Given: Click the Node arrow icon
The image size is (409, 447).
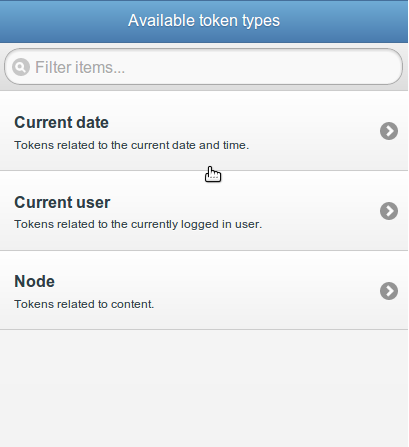Looking at the screenshot, I should point(389,291).
